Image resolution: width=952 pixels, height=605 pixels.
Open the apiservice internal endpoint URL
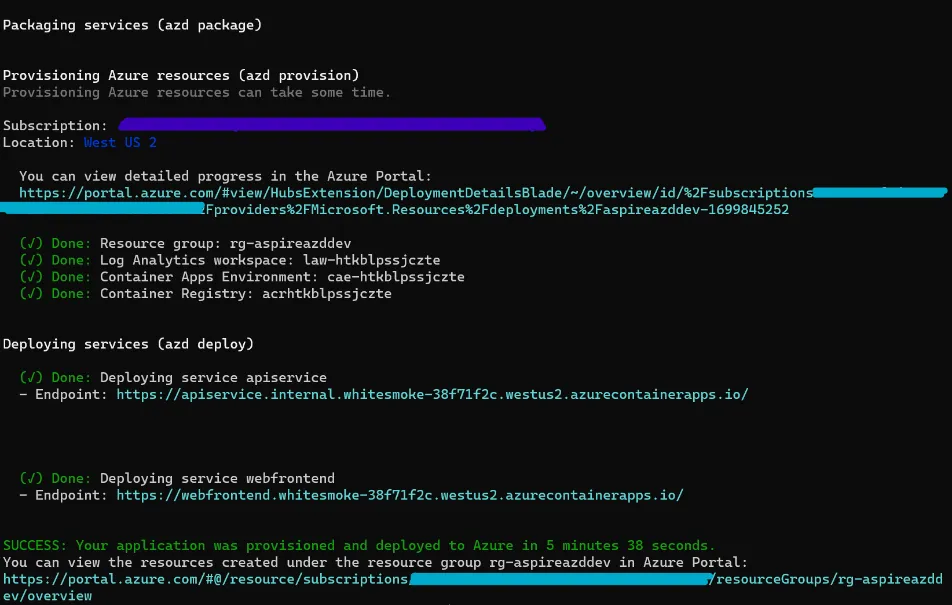point(432,395)
